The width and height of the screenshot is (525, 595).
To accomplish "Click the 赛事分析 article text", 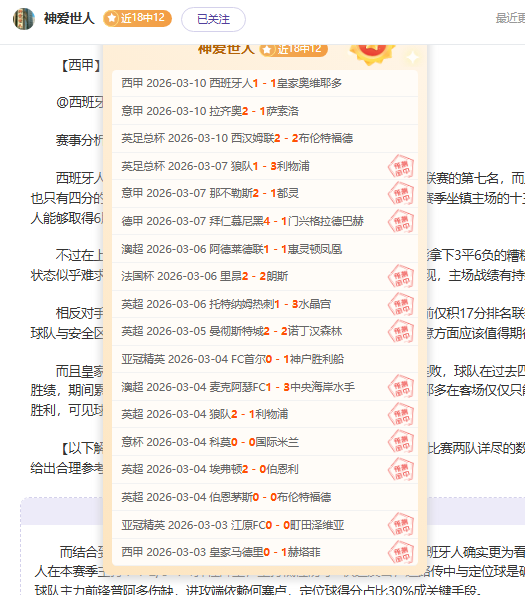I will pos(79,140).
